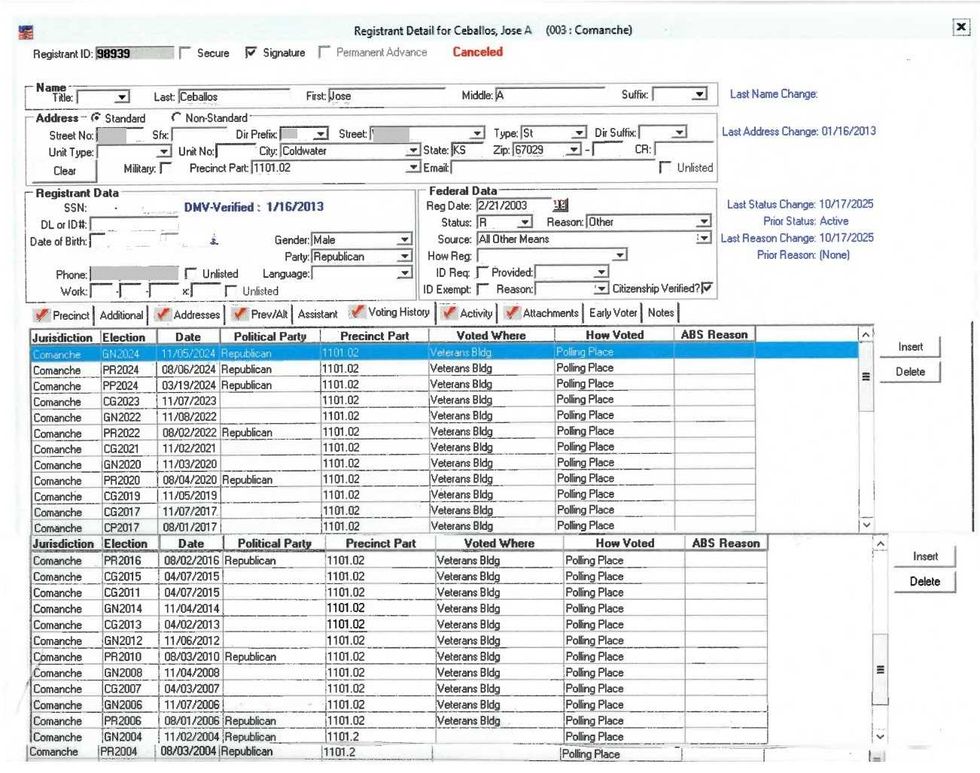Select the Non-Standard address radio button
Image resolution: width=980 pixels, height=773 pixels.
pos(178,118)
